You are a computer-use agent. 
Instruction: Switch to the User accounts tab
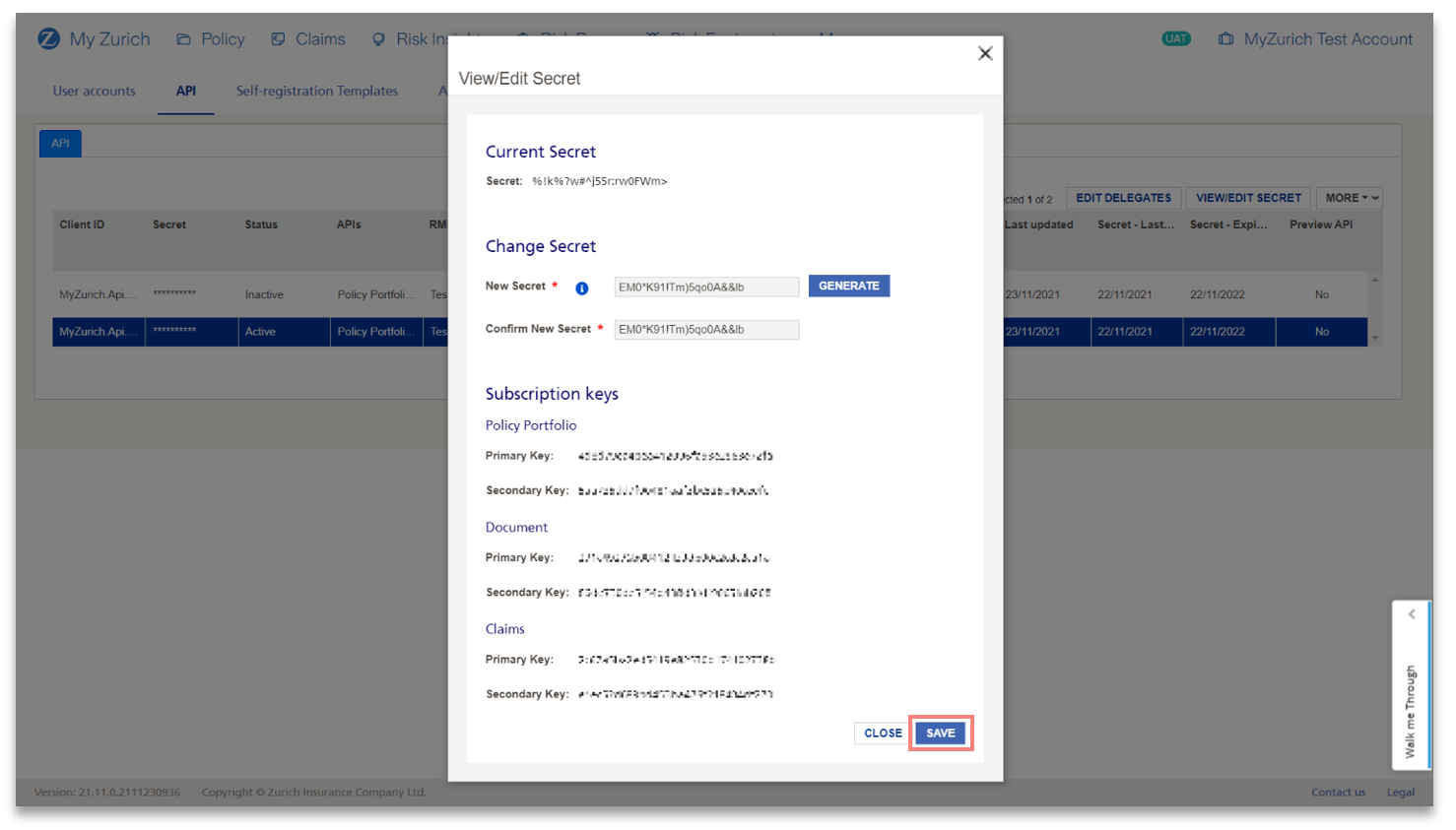[95, 91]
